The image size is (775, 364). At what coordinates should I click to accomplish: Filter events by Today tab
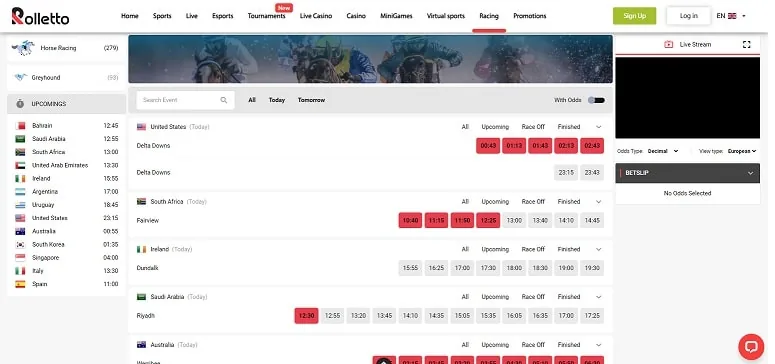tap(277, 100)
